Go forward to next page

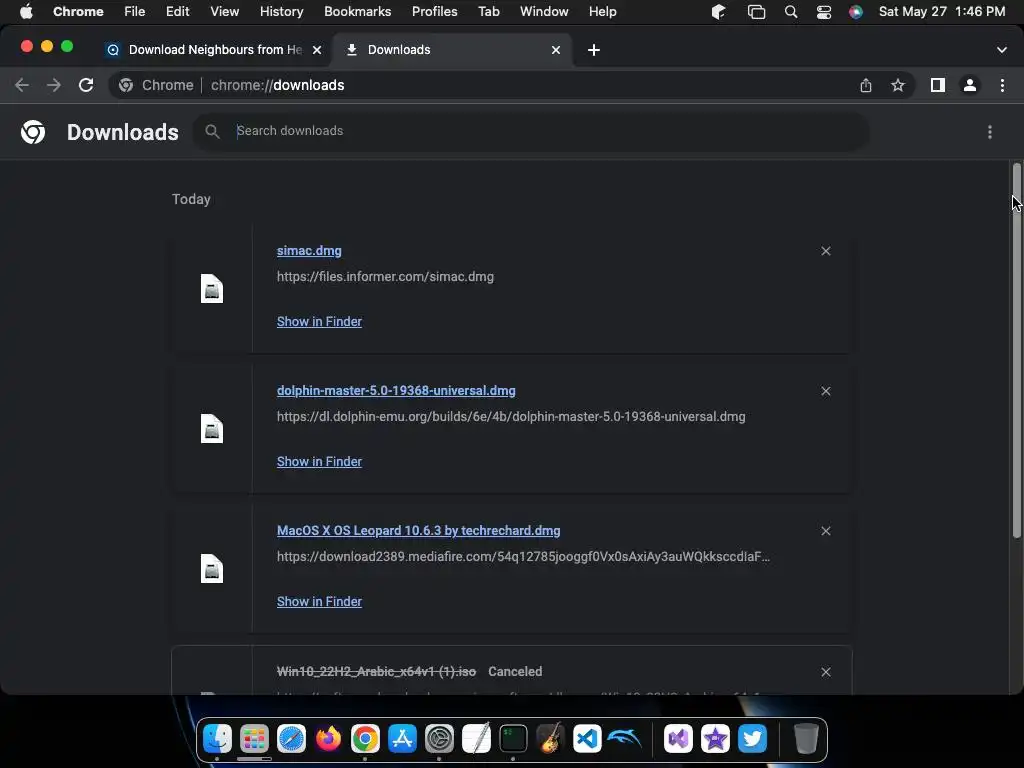[x=54, y=86]
